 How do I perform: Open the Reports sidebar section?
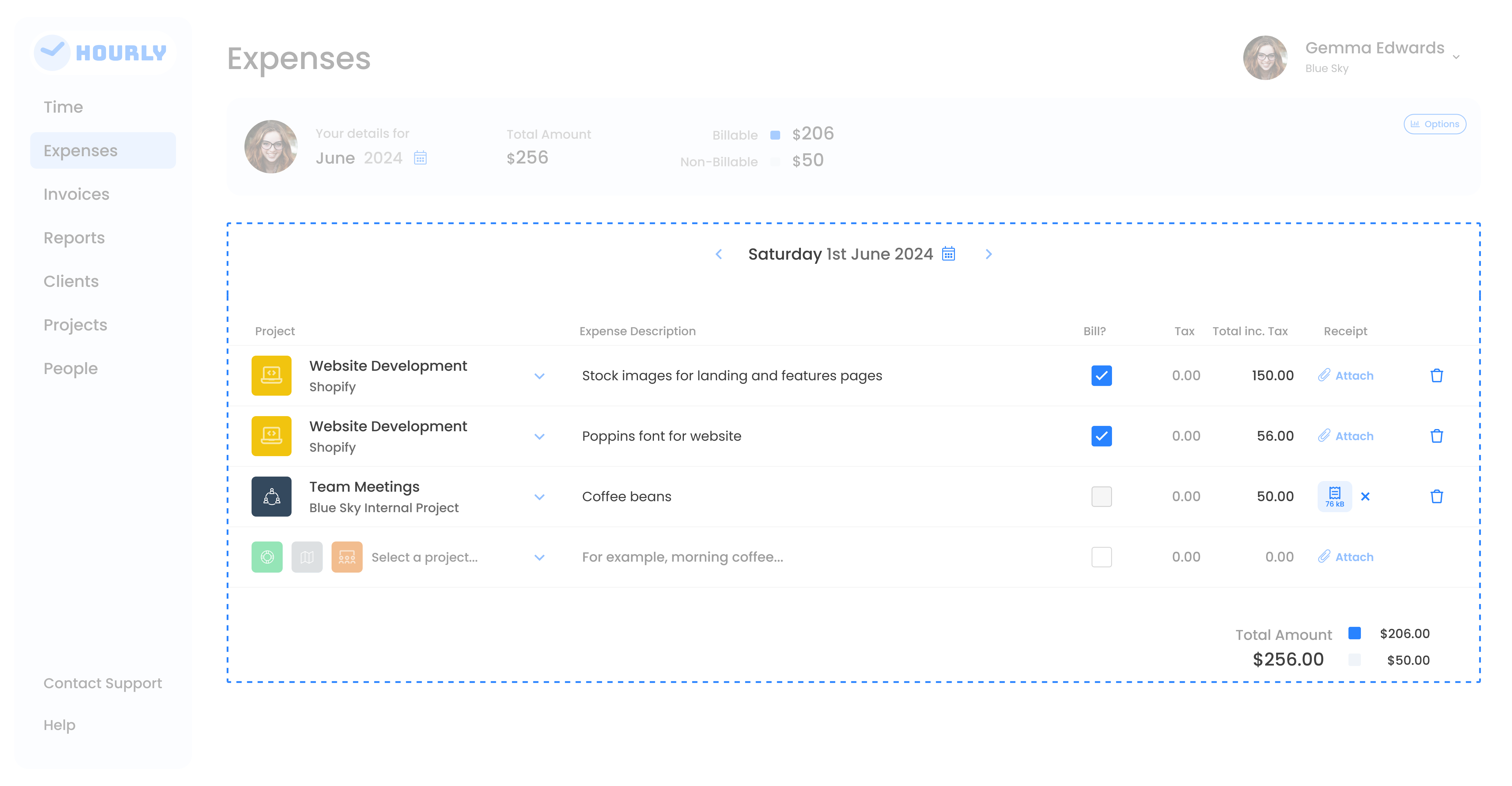point(74,238)
